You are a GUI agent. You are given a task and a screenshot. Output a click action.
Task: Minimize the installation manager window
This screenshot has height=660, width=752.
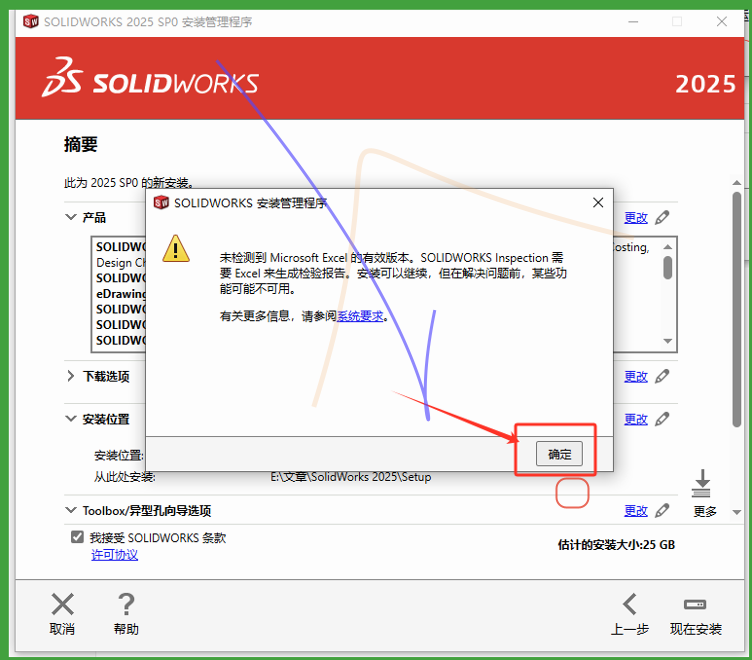[x=633, y=22]
